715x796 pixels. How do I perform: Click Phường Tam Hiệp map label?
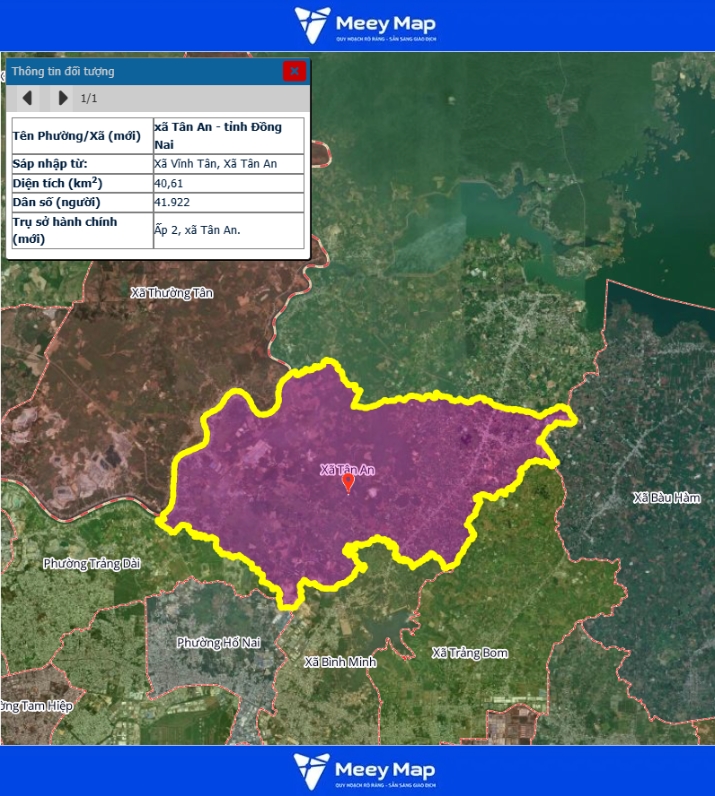36,706
